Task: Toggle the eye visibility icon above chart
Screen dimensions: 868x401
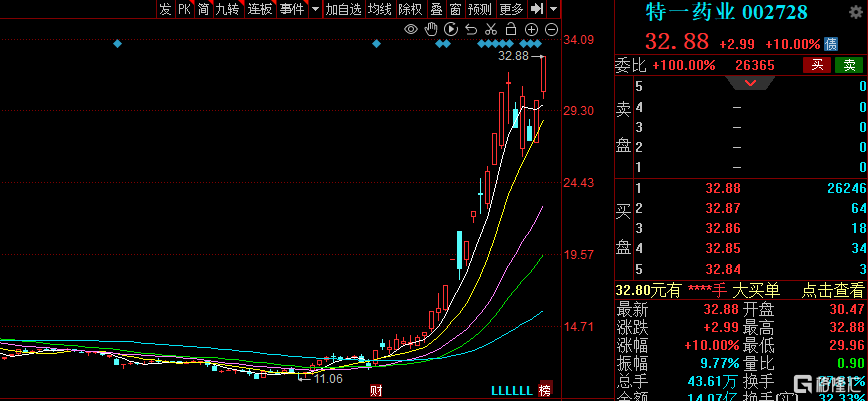Action: pyautogui.click(x=410, y=29)
